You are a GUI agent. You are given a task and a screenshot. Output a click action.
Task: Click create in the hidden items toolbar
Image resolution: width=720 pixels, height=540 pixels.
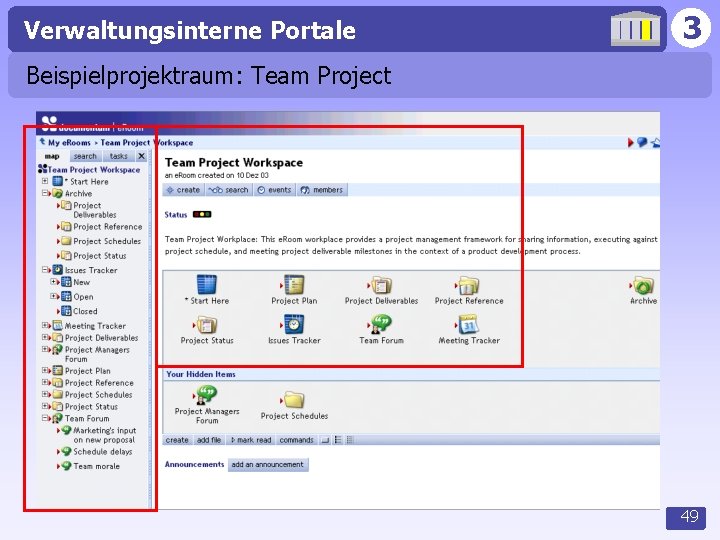[177, 440]
